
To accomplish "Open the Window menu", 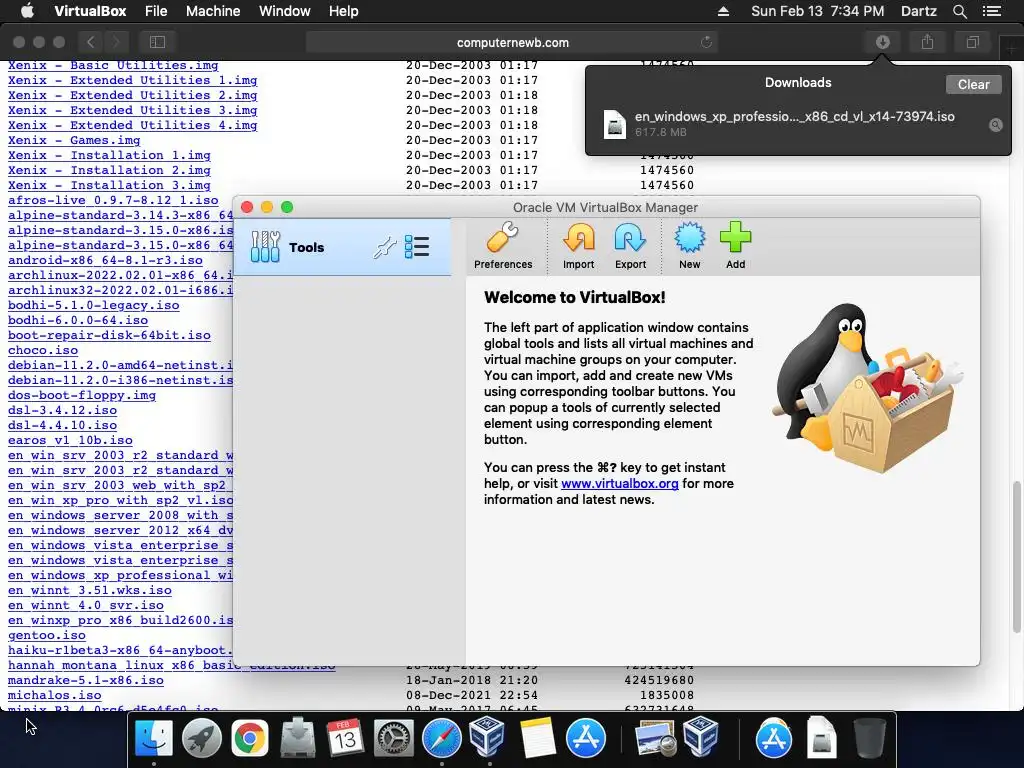I will [x=285, y=11].
